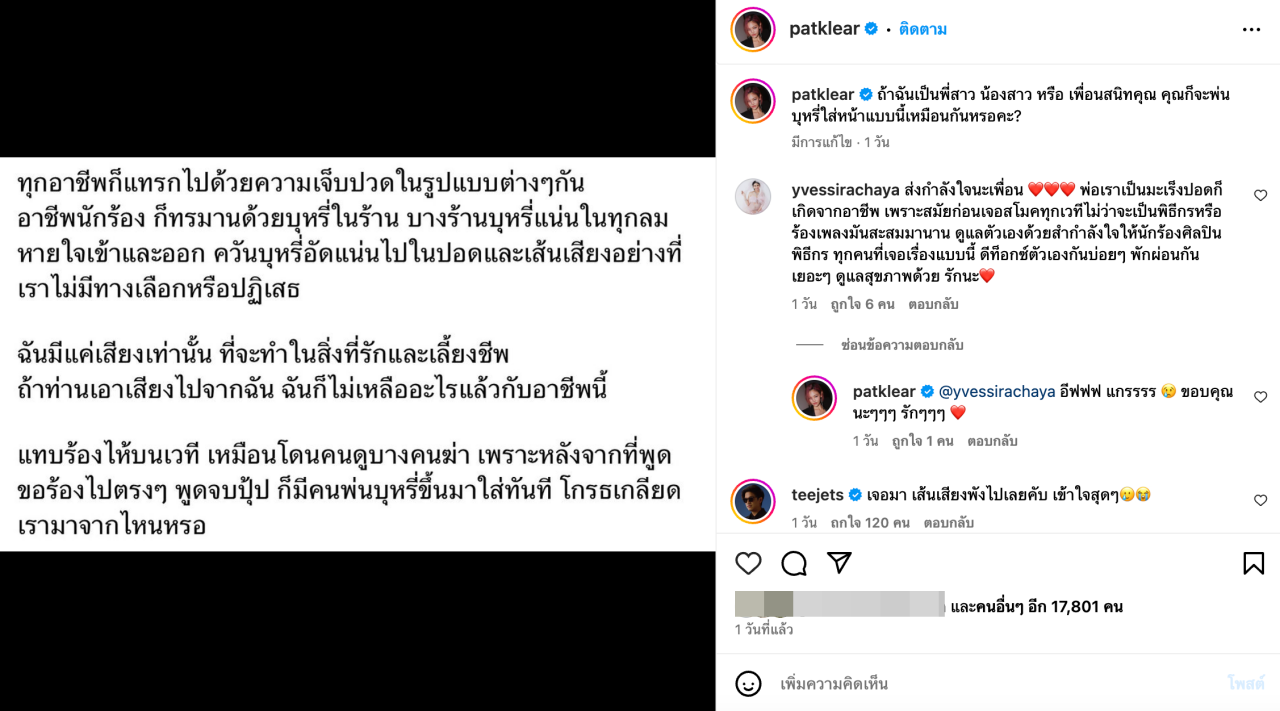Share the post via paper plane icon
Screen dimensions: 1280x711
(839, 563)
